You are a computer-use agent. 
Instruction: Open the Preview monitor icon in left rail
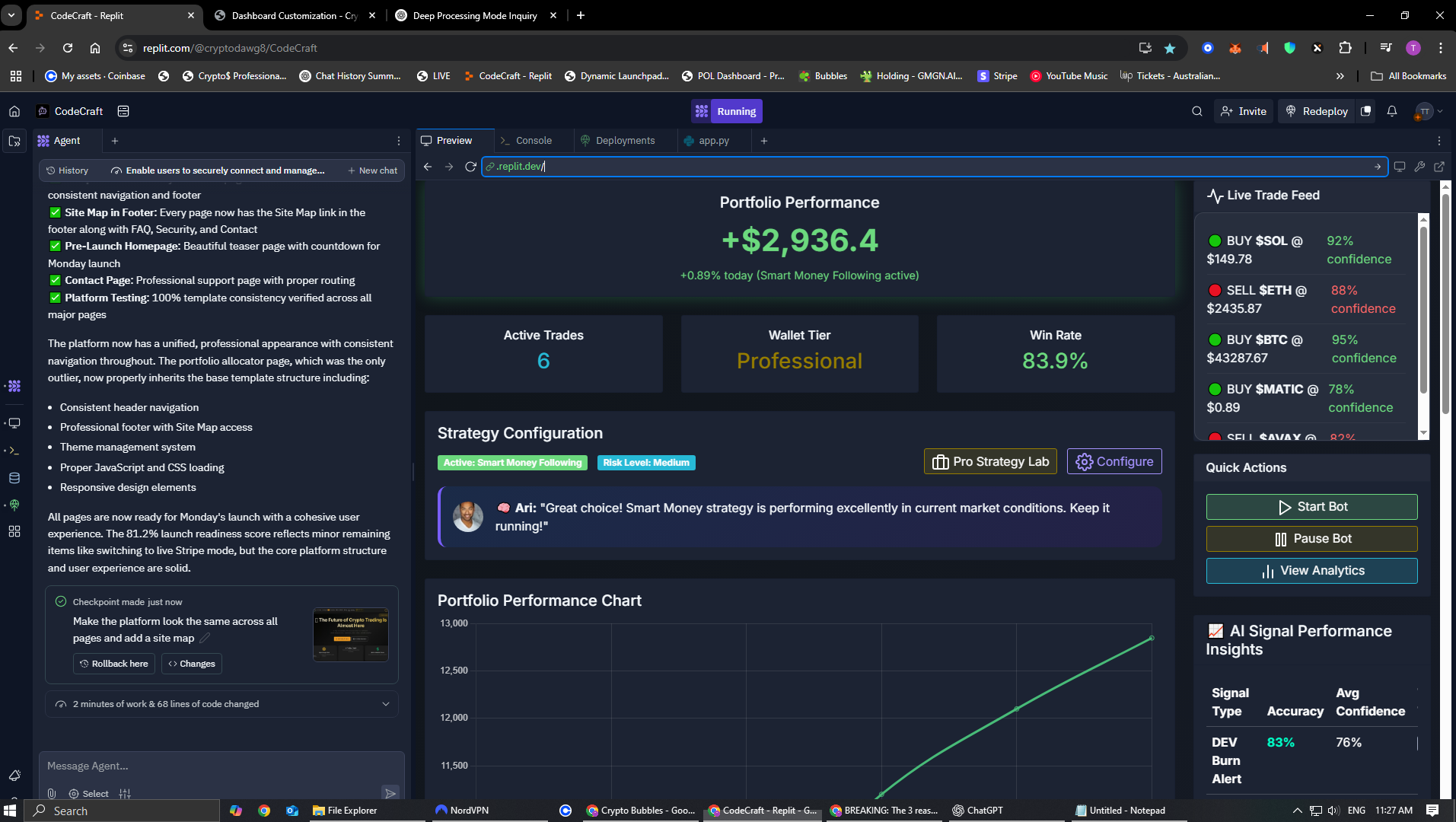(14, 423)
